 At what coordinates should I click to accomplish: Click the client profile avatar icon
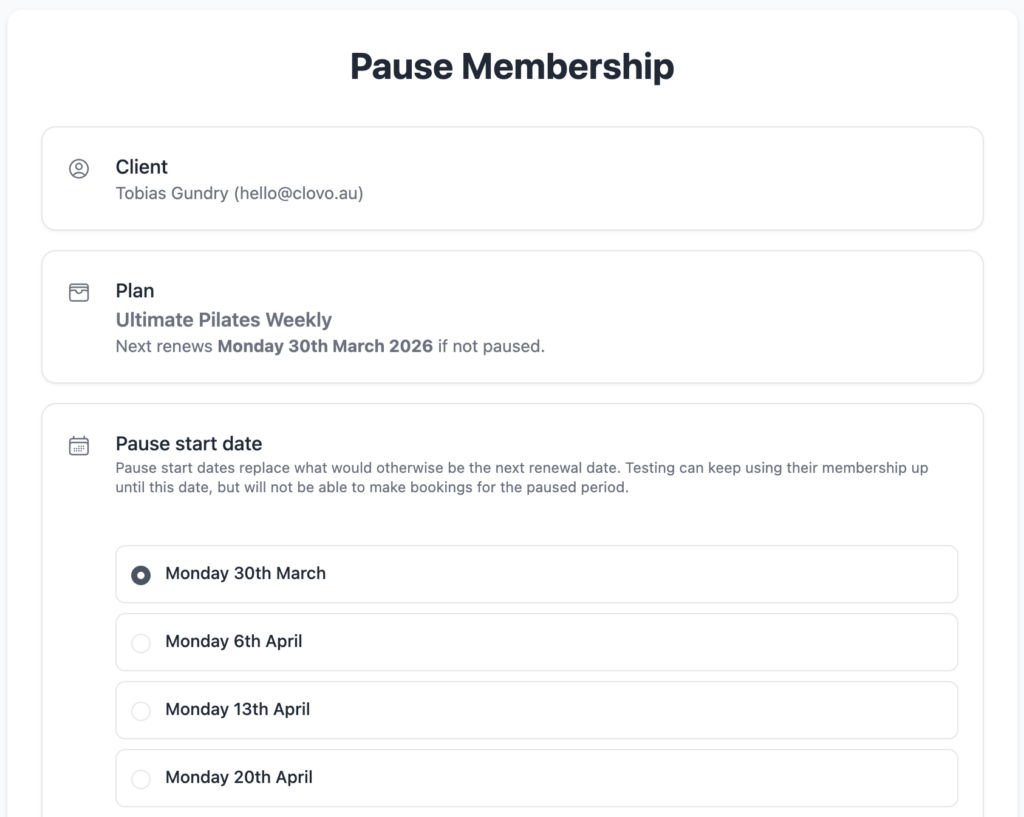(x=79, y=169)
